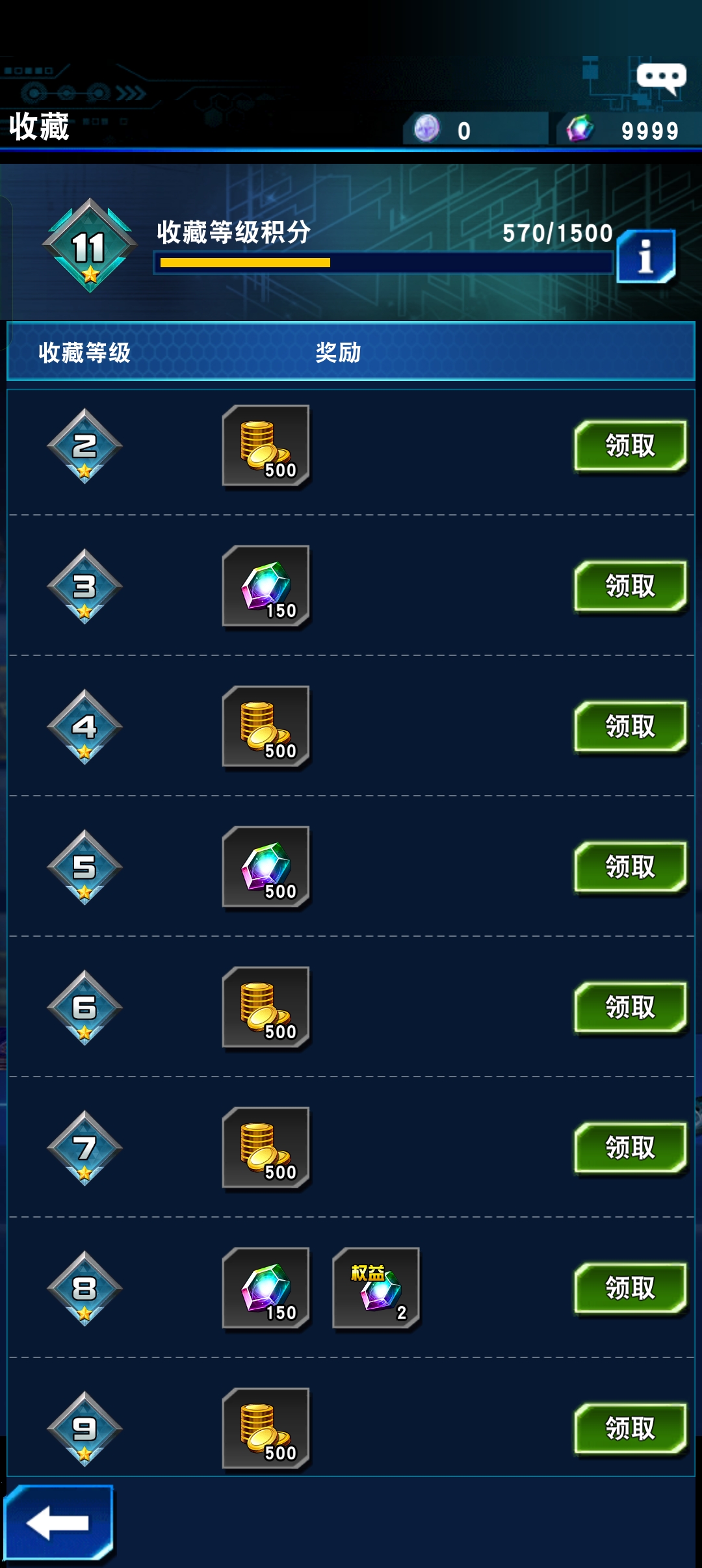Viewport: 702px width, 1568px height.
Task: Claim the level 6 reward with 领取
Action: [x=630, y=1008]
